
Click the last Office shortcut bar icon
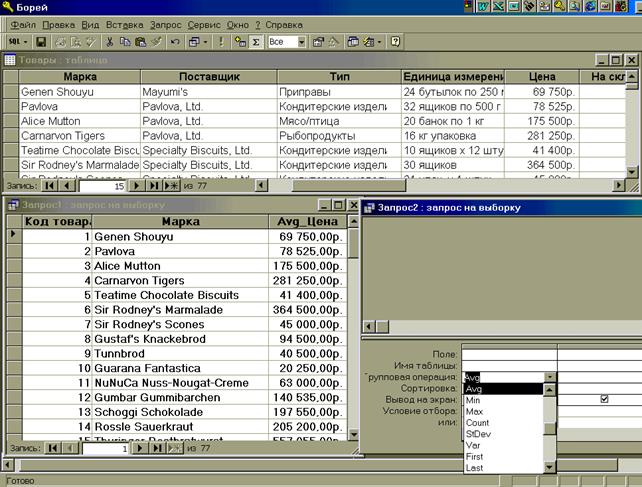[x=622, y=6]
